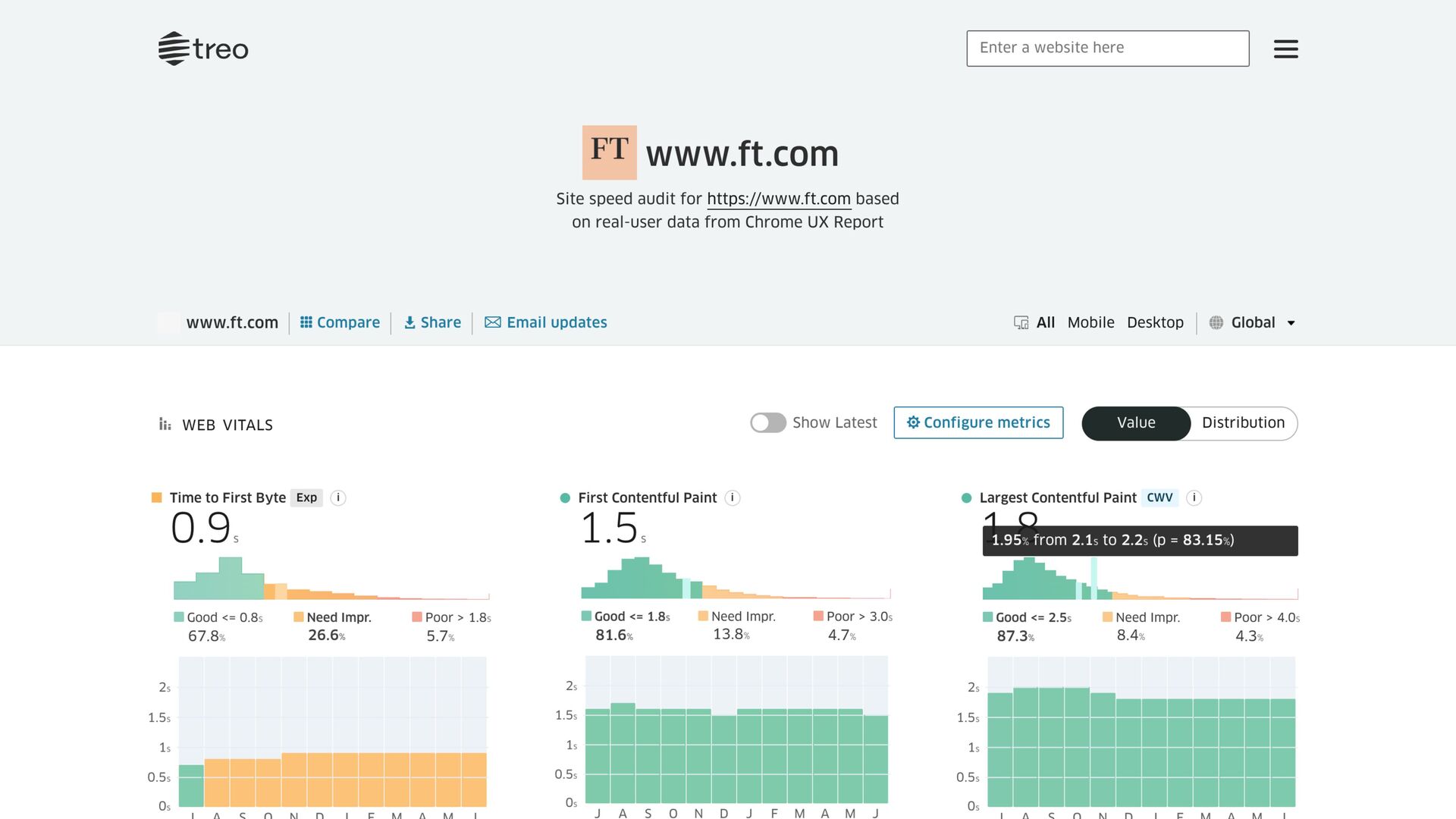
Task: Click www.ft.com in the navigation bar
Action: pyautogui.click(x=232, y=322)
